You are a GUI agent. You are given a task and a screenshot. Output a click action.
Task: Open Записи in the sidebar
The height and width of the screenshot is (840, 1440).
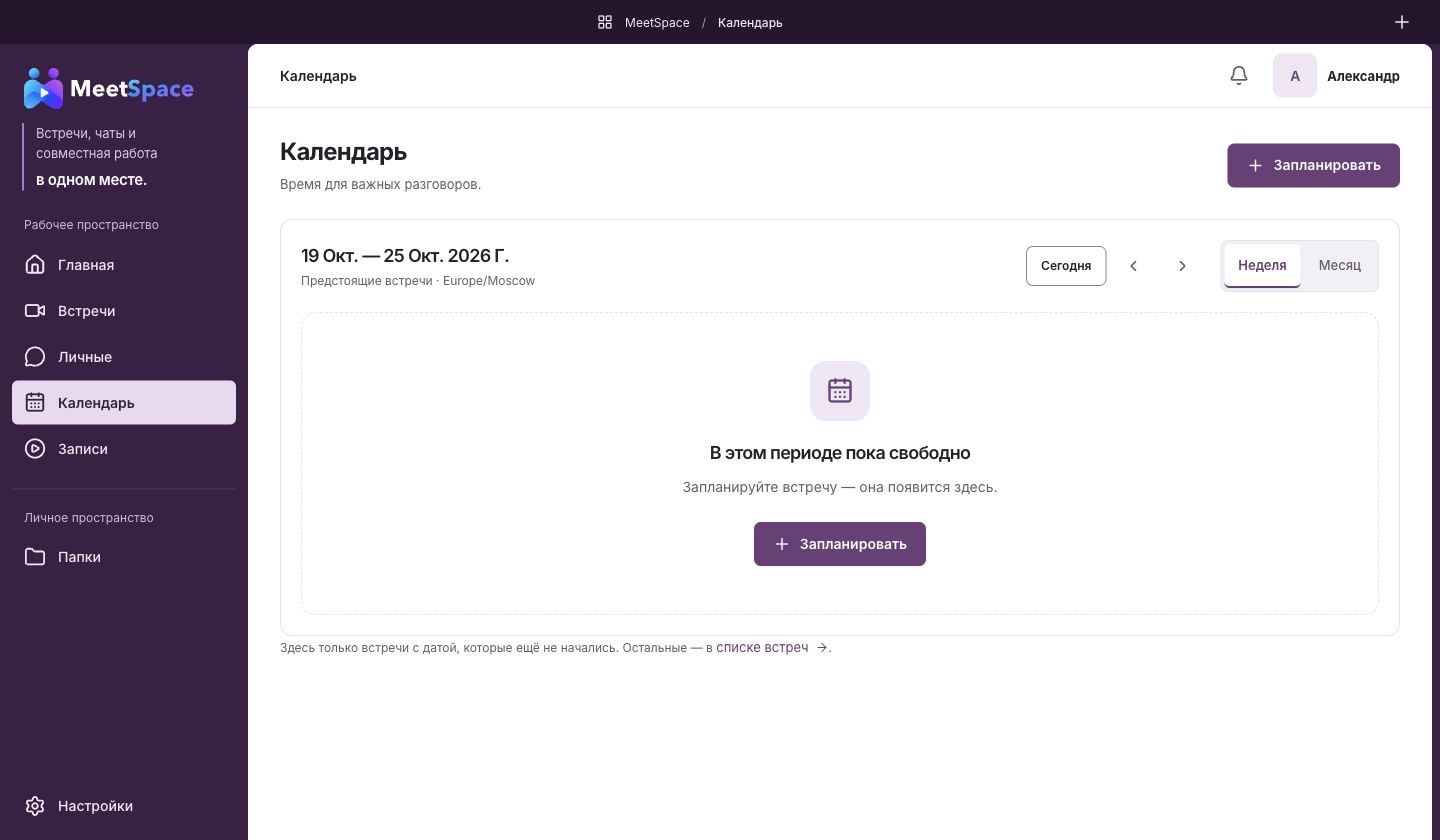tap(124, 449)
